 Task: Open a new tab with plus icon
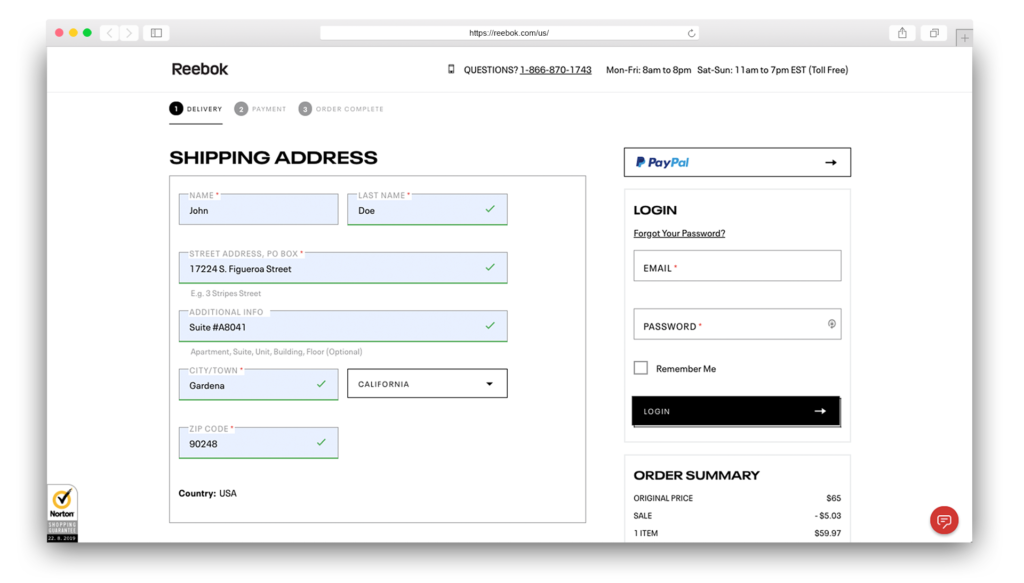964,38
